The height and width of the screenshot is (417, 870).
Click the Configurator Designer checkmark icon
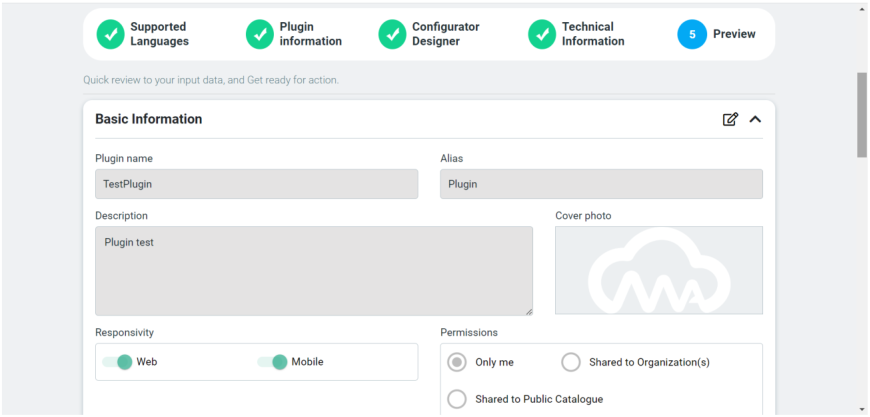[392, 34]
